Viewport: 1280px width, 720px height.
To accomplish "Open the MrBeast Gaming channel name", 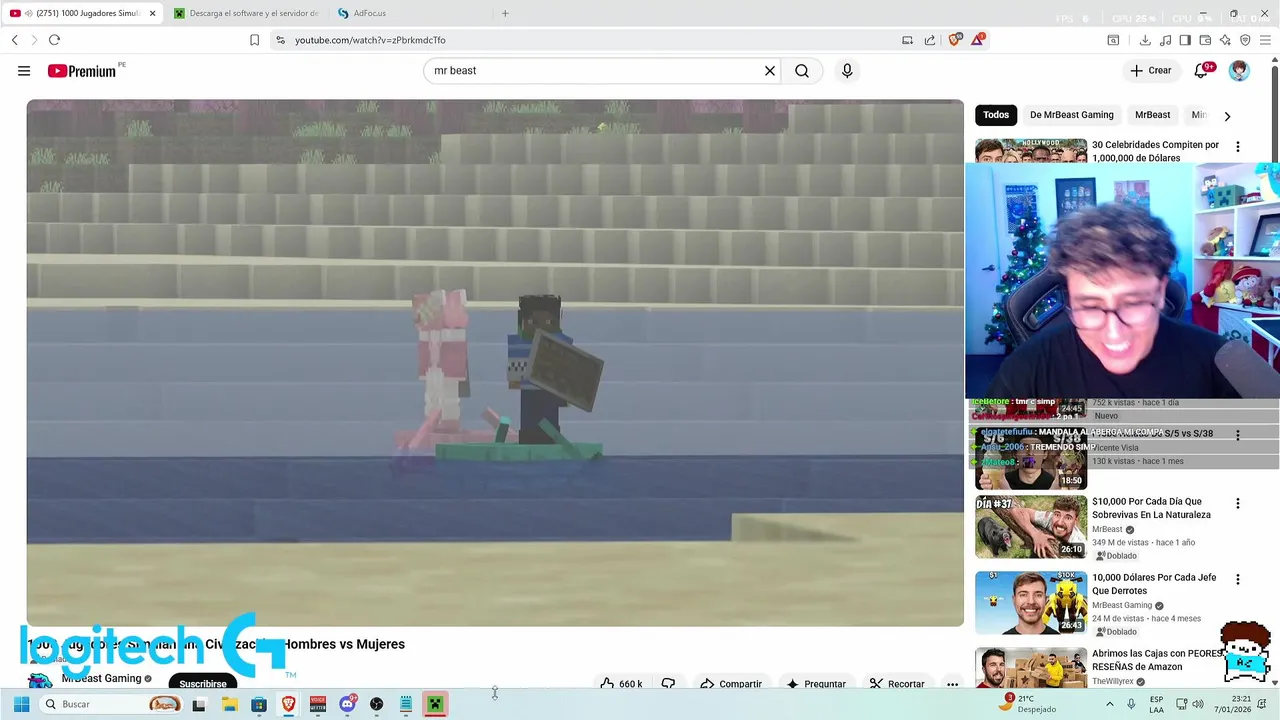I will (x=101, y=678).
